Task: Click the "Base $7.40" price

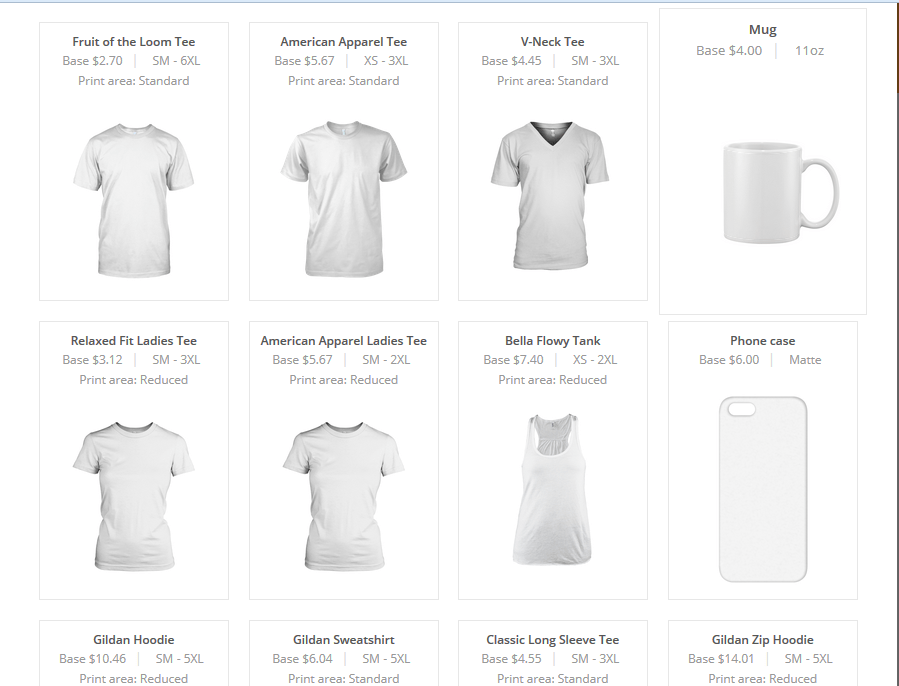Action: click(513, 360)
